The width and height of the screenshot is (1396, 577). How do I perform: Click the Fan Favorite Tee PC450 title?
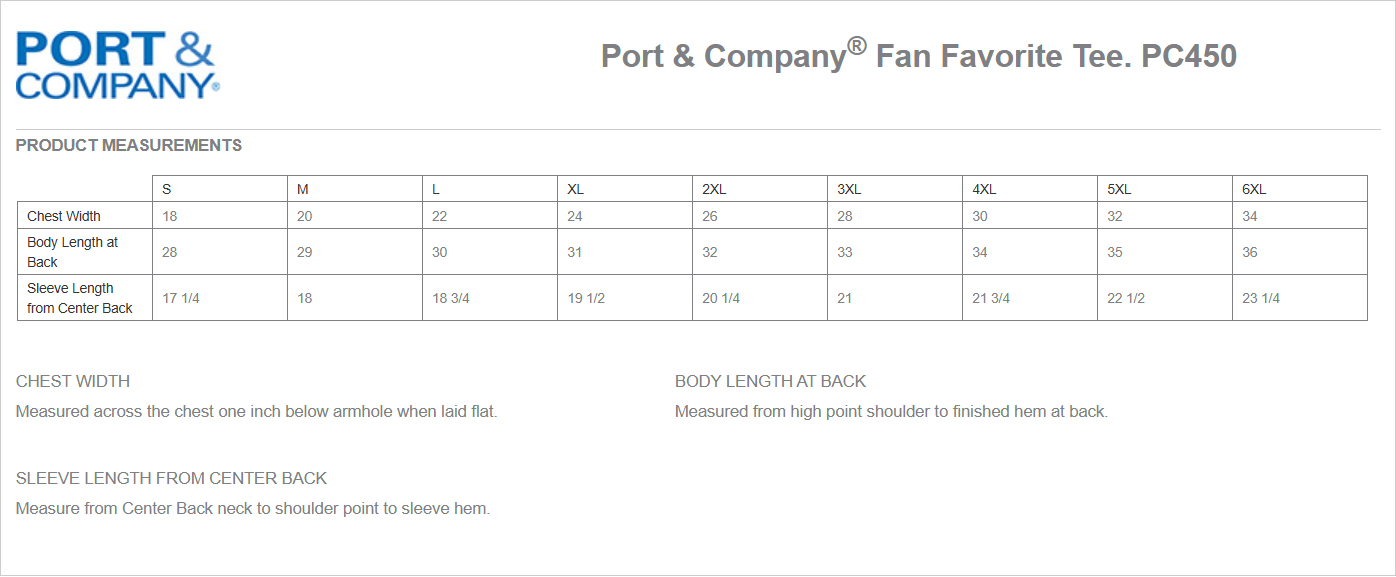pyautogui.click(x=918, y=56)
